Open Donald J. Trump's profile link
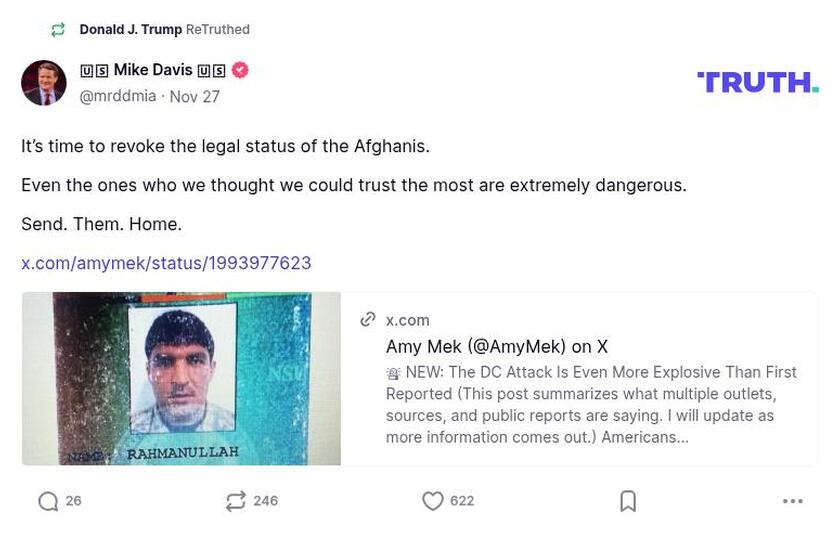840x545 pixels. [130, 30]
